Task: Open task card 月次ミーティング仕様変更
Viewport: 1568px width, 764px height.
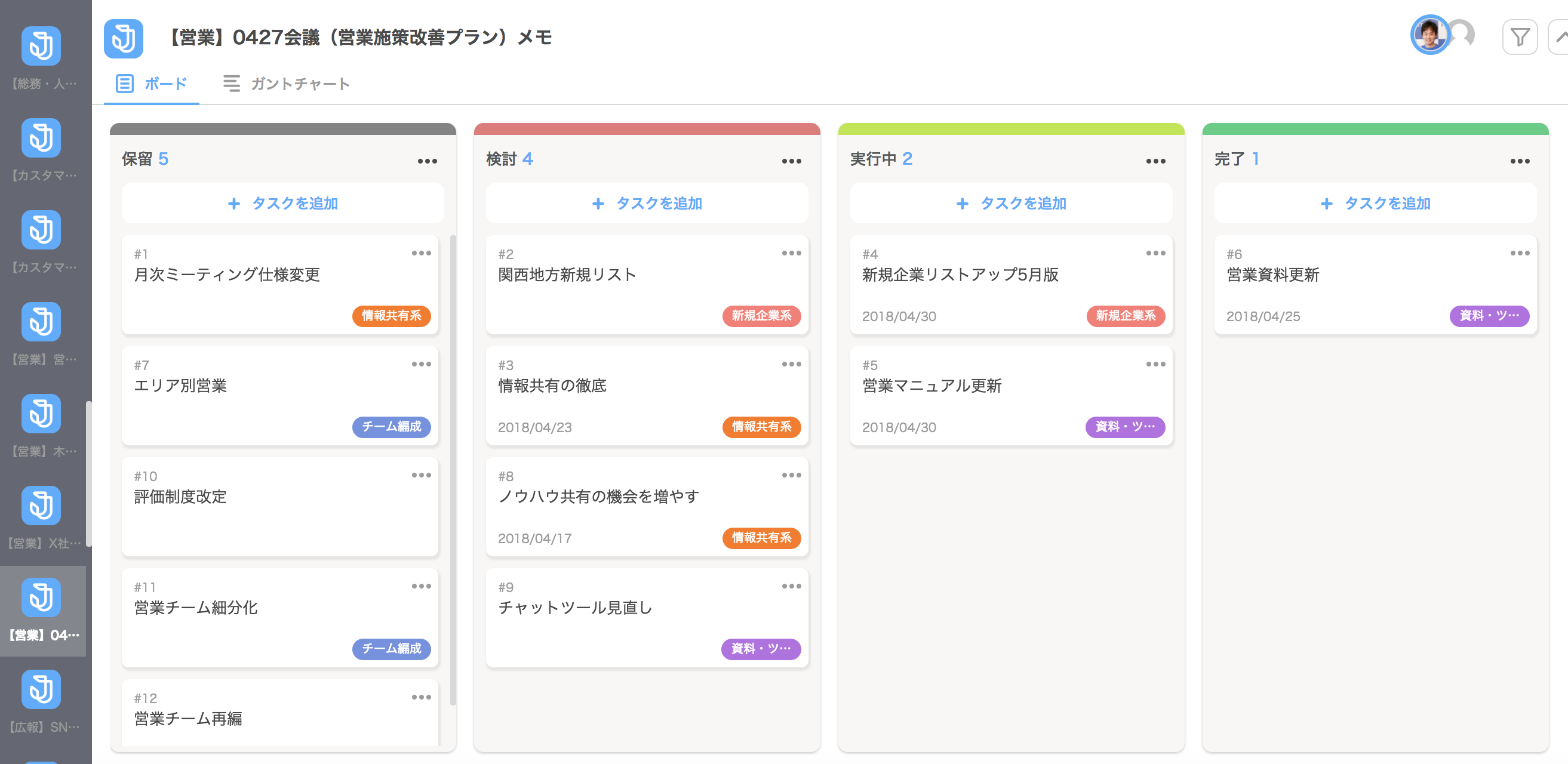Action: (x=280, y=285)
